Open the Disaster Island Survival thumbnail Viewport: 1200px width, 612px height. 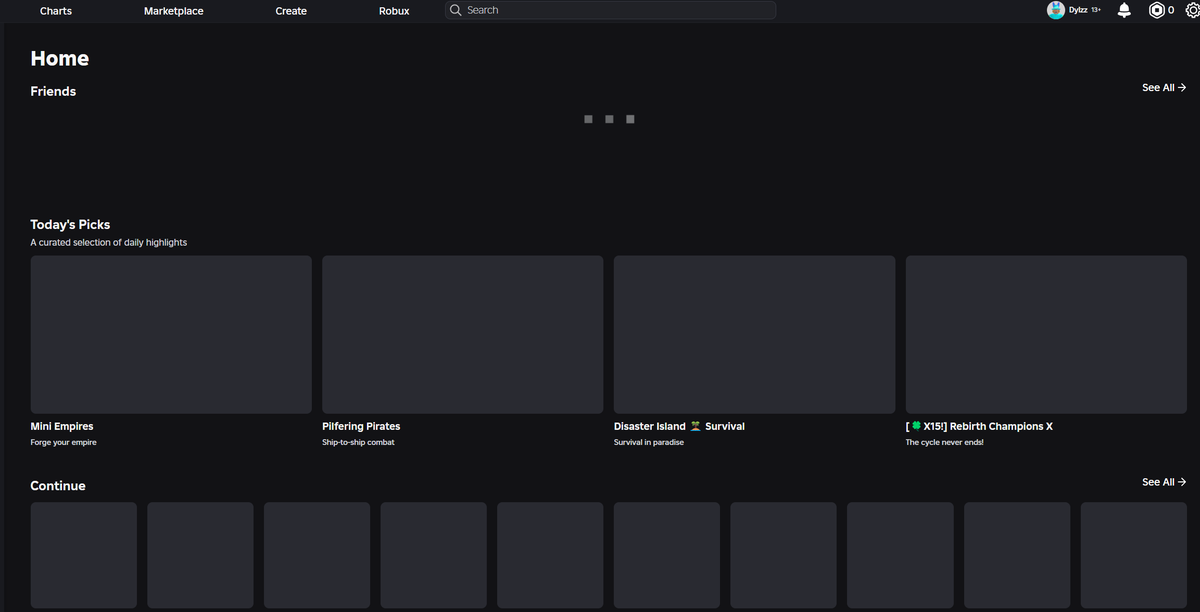click(x=754, y=334)
